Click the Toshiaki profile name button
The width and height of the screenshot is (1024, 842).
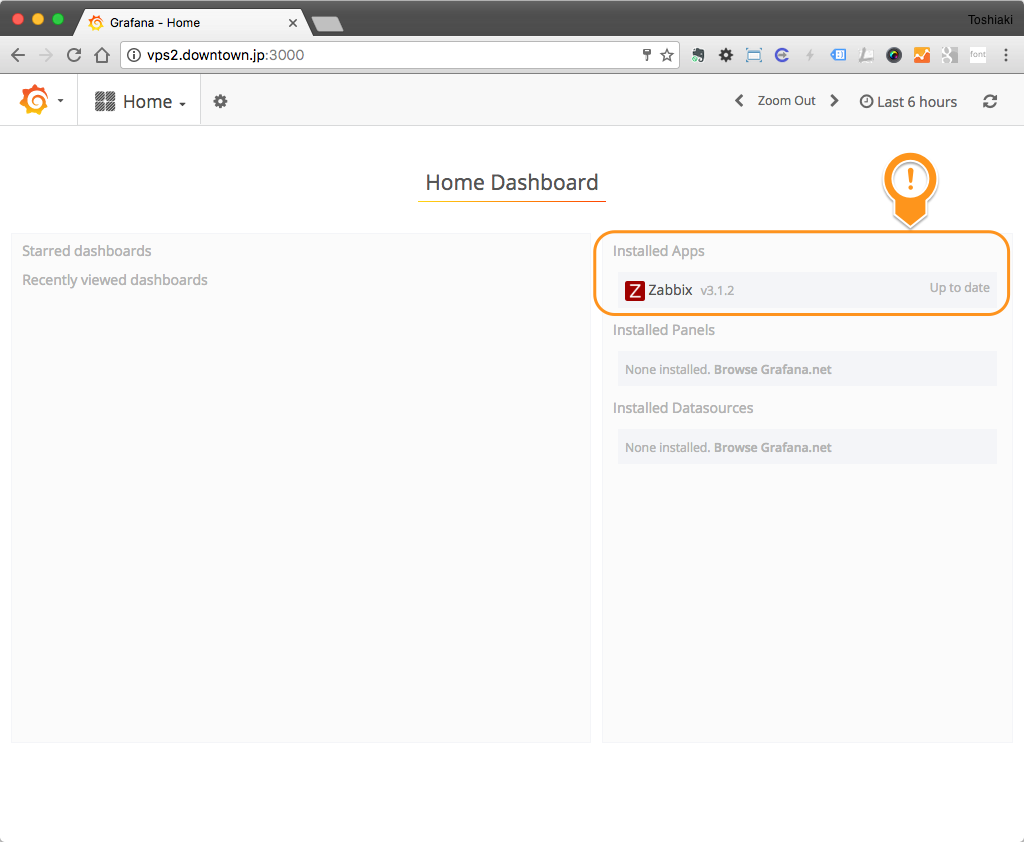tap(990, 20)
